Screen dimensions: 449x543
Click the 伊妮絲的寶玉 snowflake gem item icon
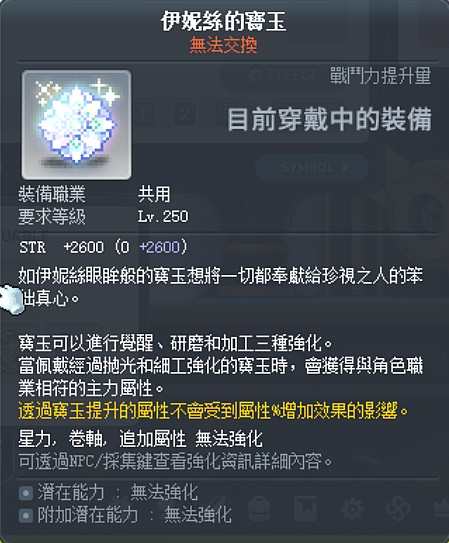pos(76,125)
